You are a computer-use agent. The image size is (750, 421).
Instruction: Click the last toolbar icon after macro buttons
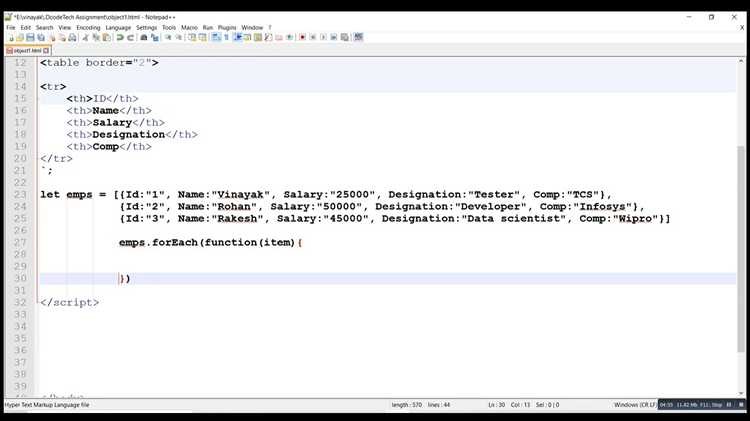(358, 37)
